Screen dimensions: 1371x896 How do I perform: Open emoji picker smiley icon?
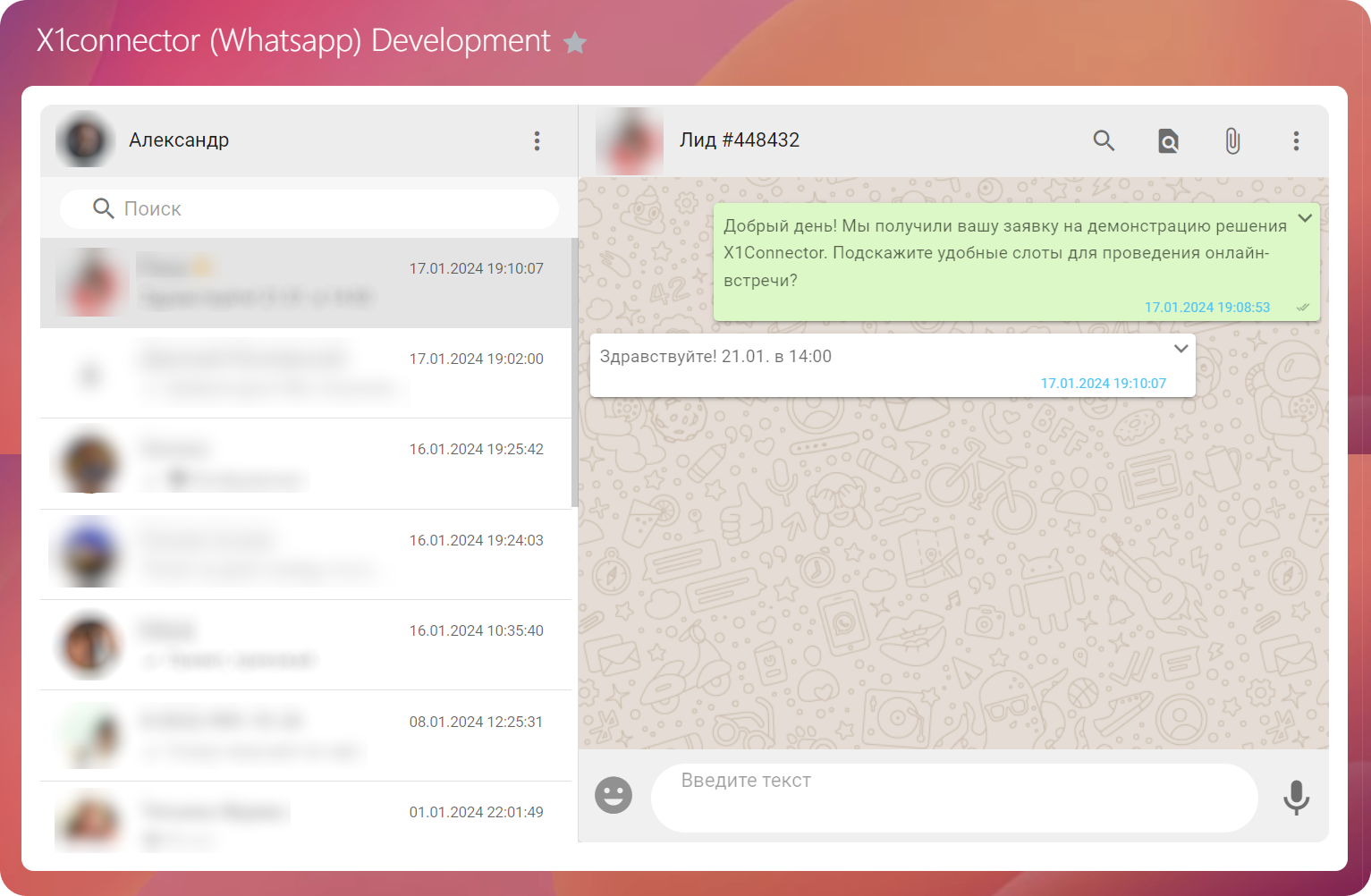click(614, 795)
